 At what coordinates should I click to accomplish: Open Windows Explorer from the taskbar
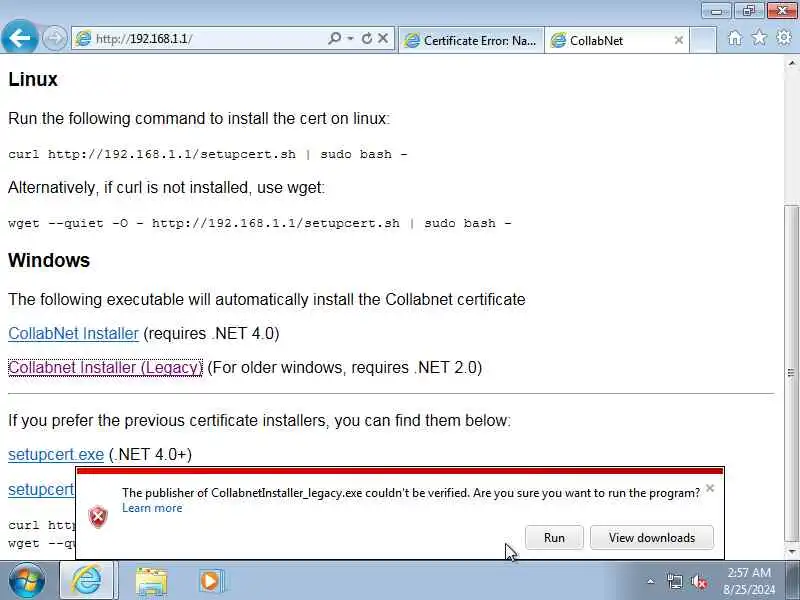tap(151, 581)
